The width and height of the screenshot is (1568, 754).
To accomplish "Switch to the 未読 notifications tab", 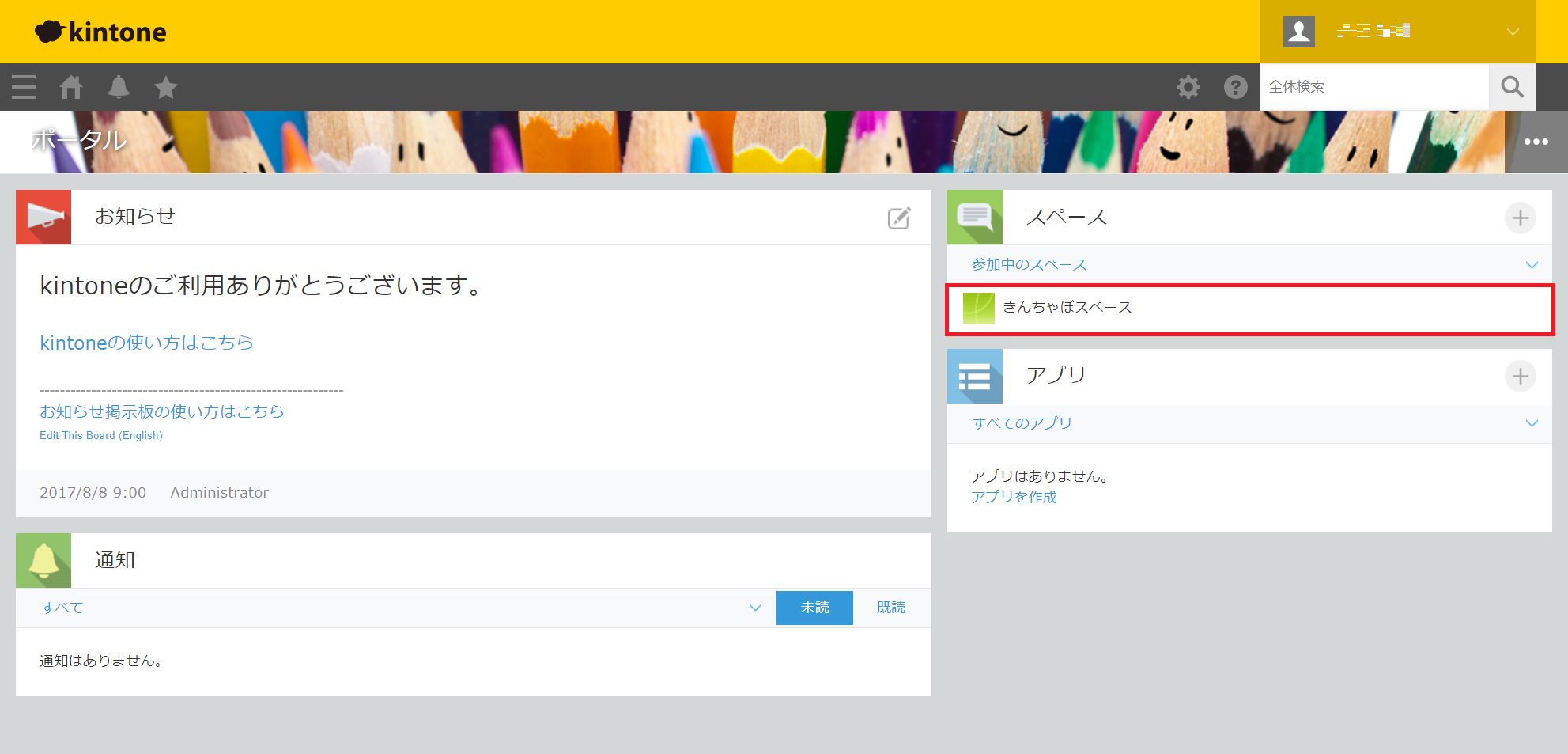I will pyautogui.click(x=814, y=608).
